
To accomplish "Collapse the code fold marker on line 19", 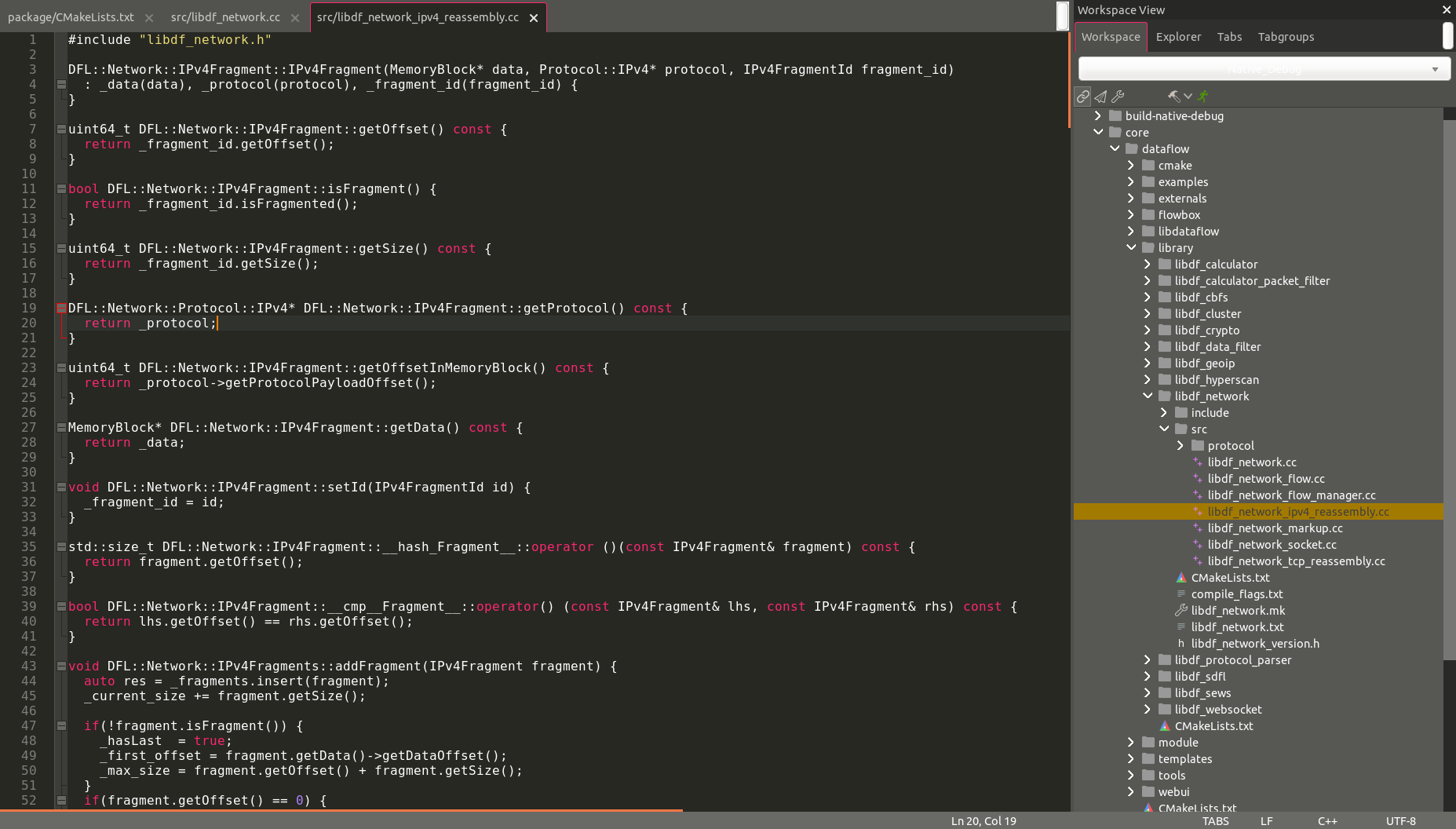I will pyautogui.click(x=60, y=308).
